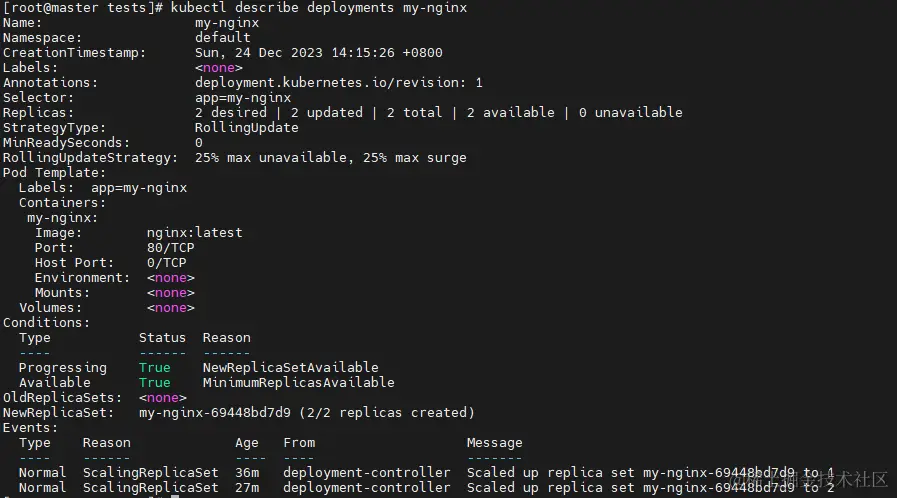Image resolution: width=897 pixels, height=498 pixels.
Task: Select the nginx:latest image value
Action: tap(195, 233)
